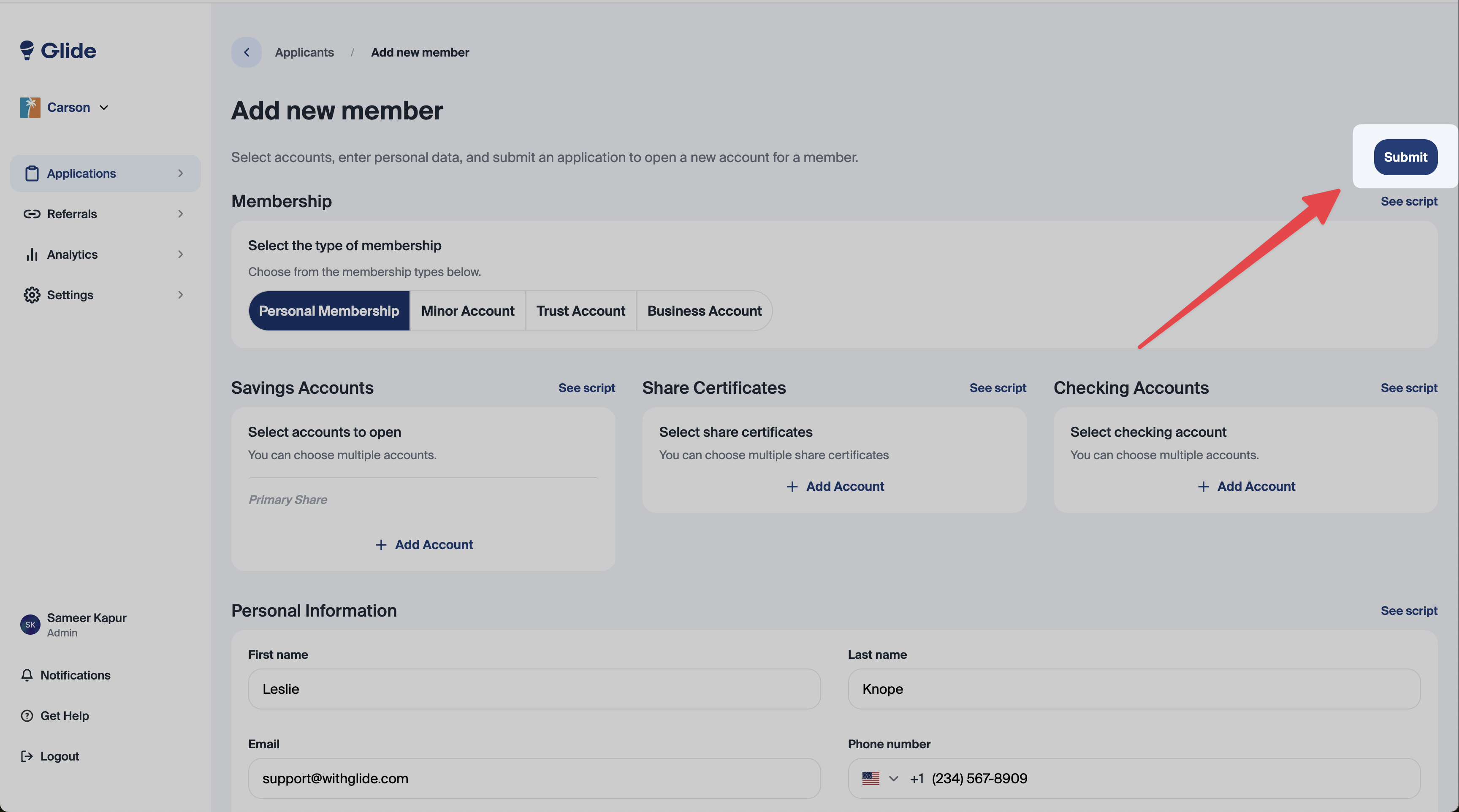Select Personal Membership tab
Screen dimensions: 1459x812
(328, 311)
